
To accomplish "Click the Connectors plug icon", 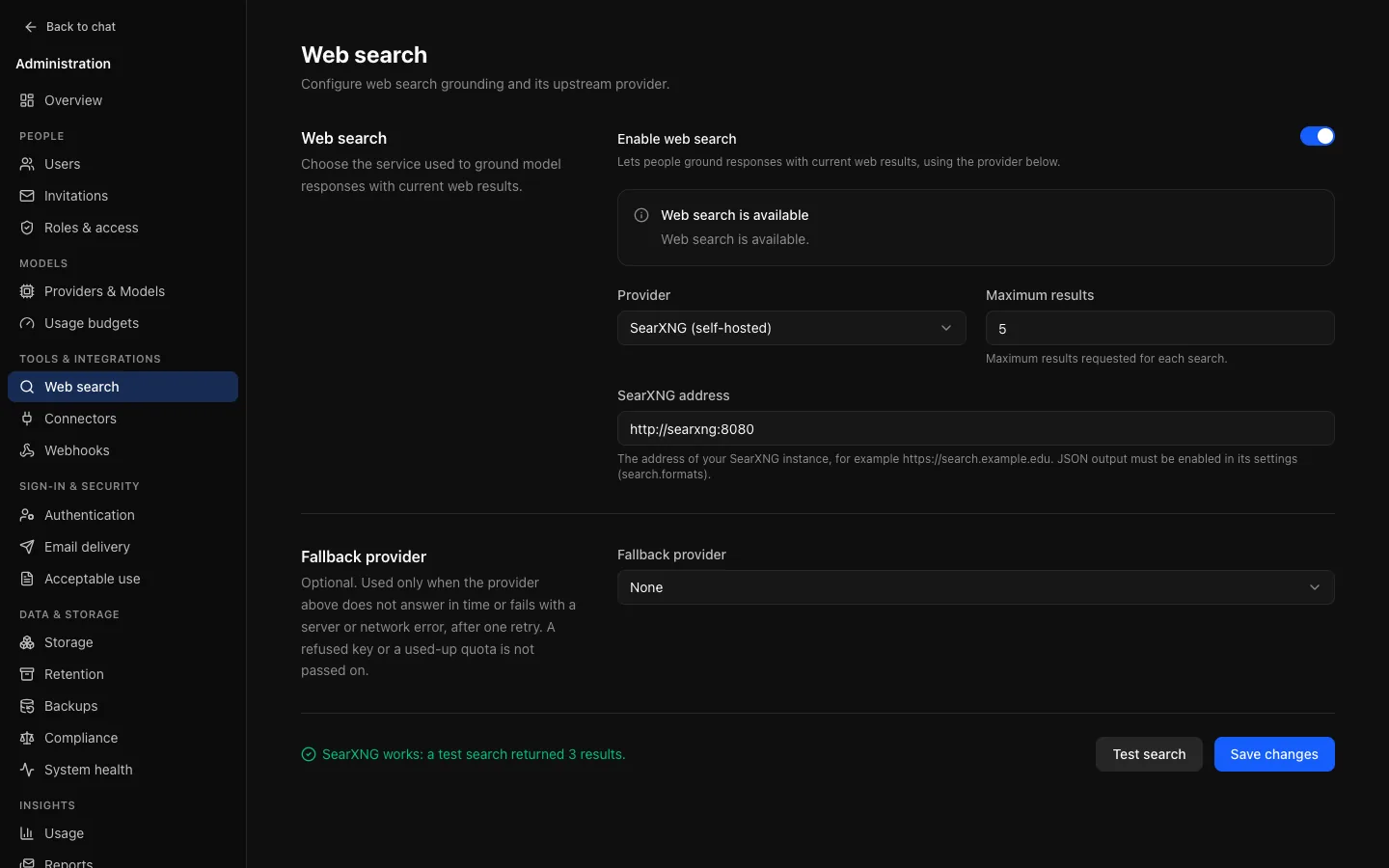I will [27, 419].
